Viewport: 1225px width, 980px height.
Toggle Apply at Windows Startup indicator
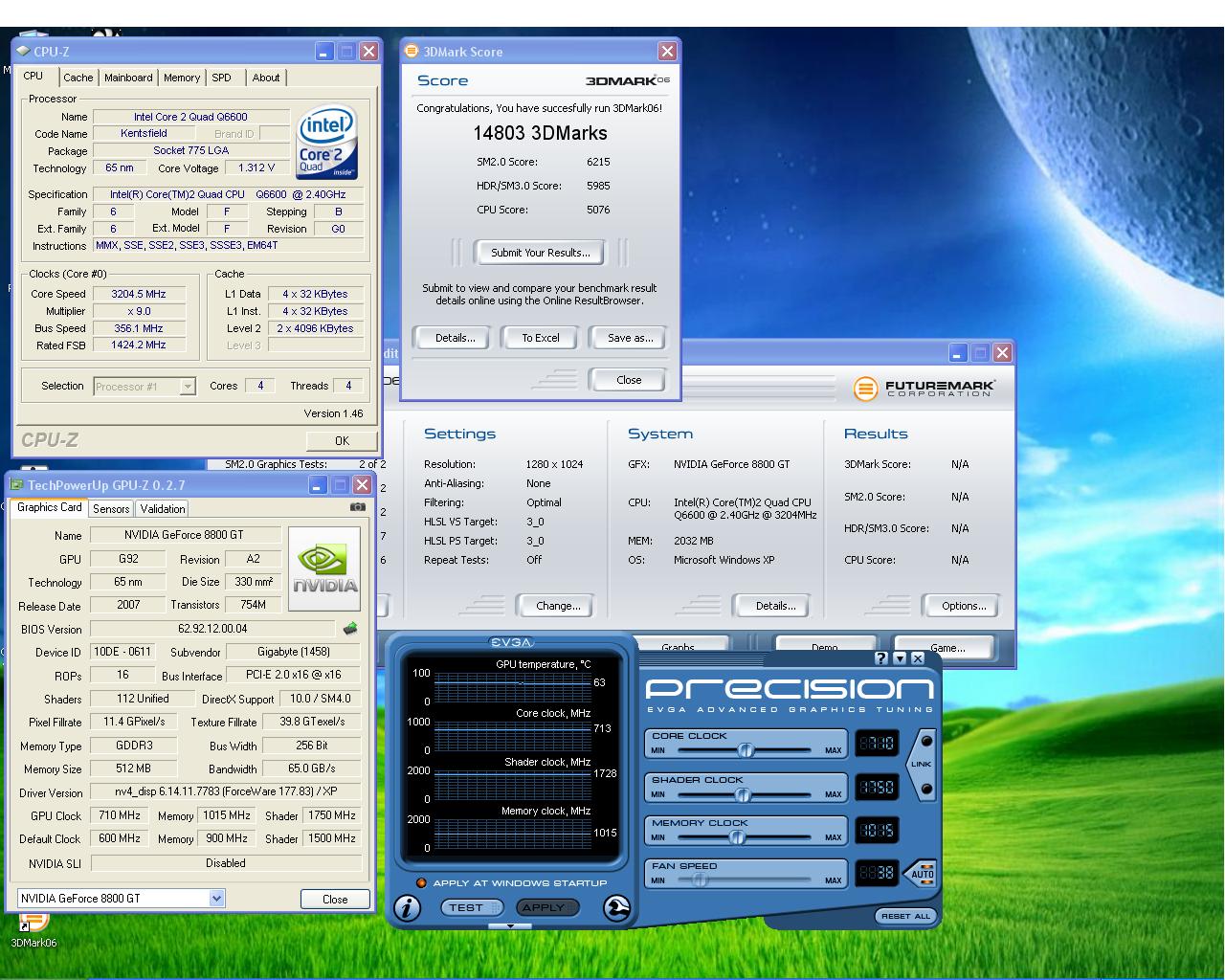tap(421, 882)
